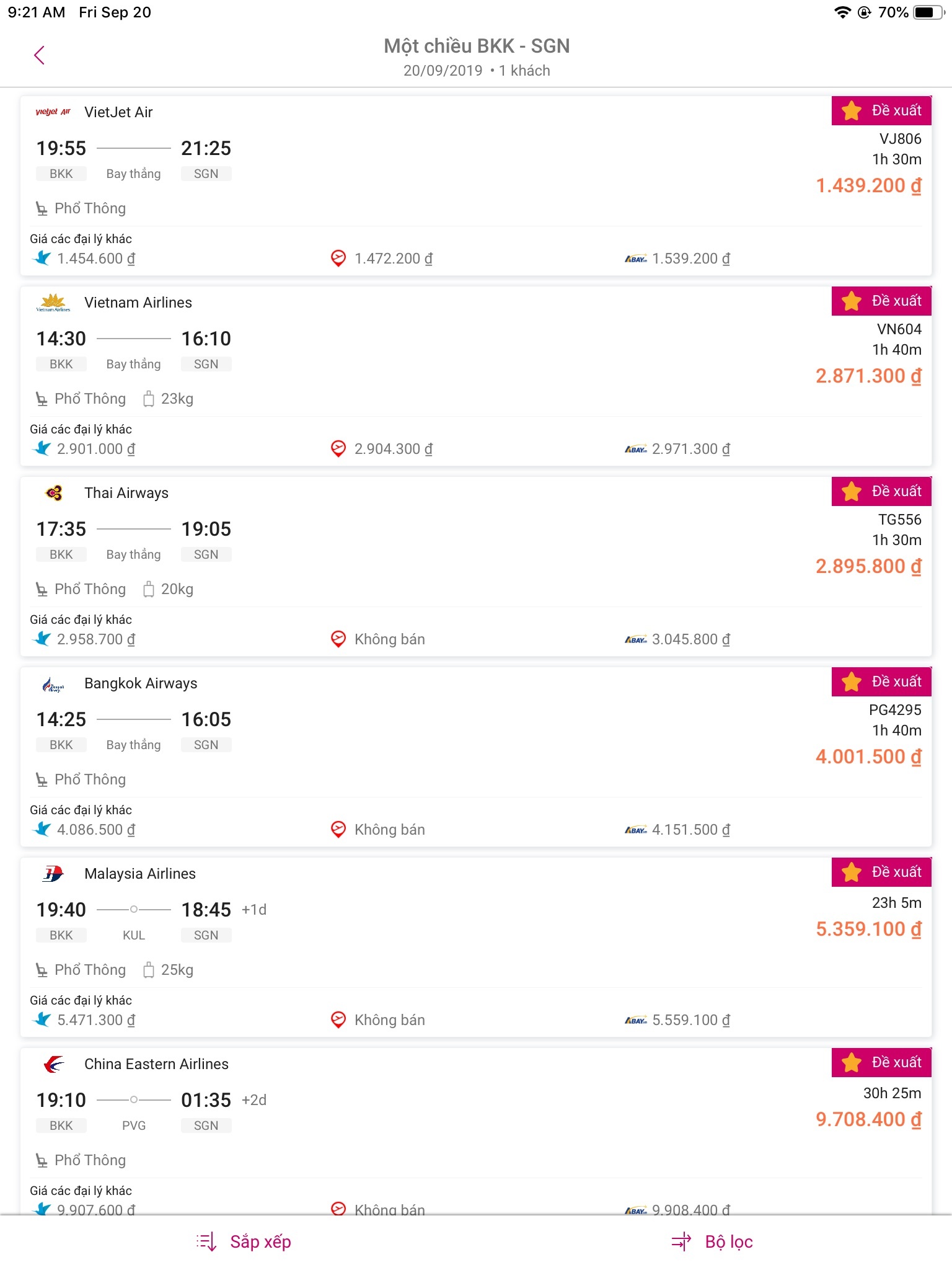The height and width of the screenshot is (1270, 952).
Task: Tap the Malaysia Airlines logo
Action: 53,874
